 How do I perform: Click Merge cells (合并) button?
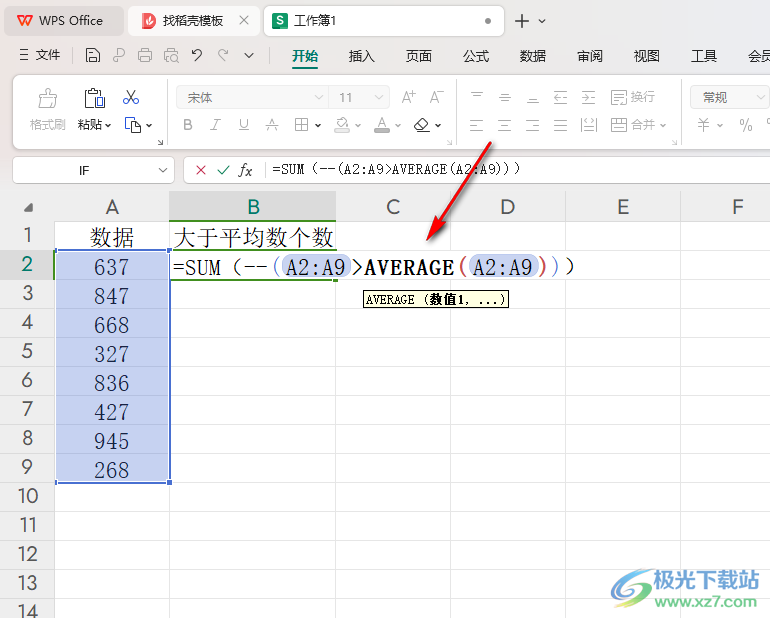click(633, 125)
